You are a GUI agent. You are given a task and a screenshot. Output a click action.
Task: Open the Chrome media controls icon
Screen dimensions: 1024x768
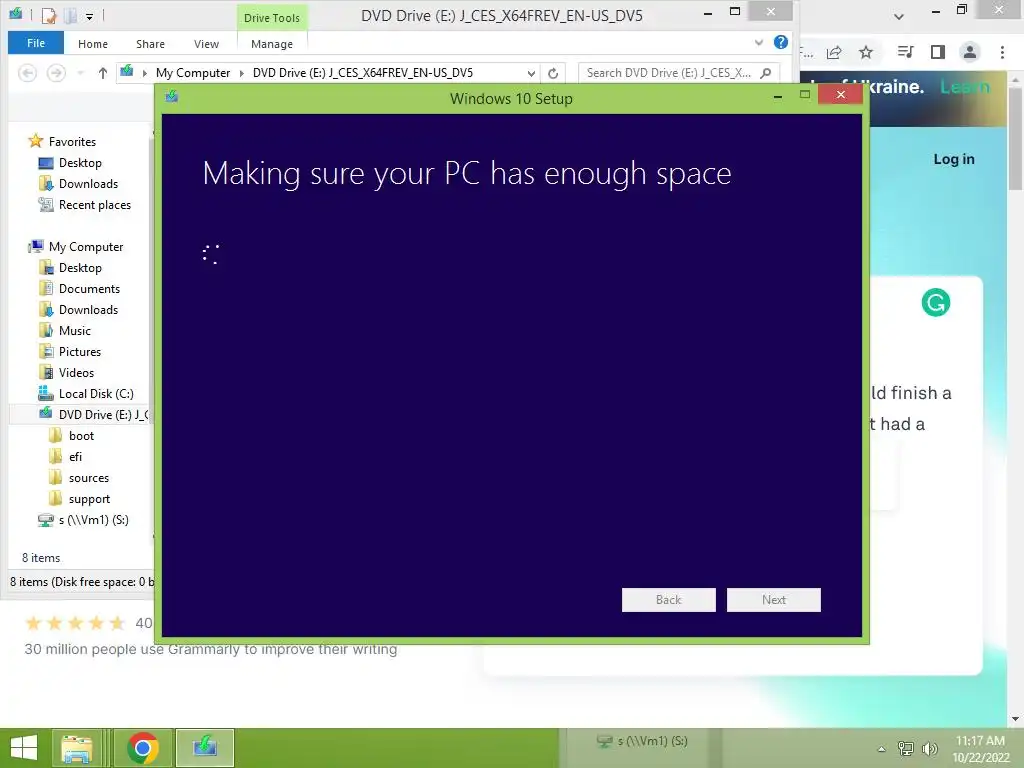coord(905,52)
